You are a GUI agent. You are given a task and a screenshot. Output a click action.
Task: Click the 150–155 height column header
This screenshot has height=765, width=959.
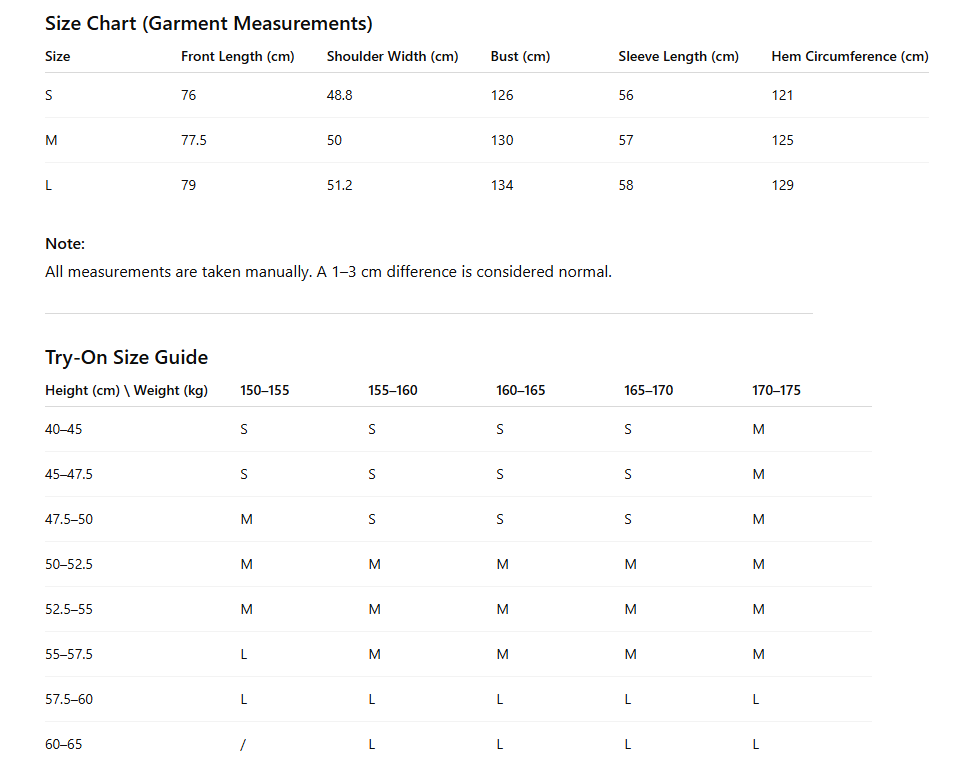(x=264, y=390)
